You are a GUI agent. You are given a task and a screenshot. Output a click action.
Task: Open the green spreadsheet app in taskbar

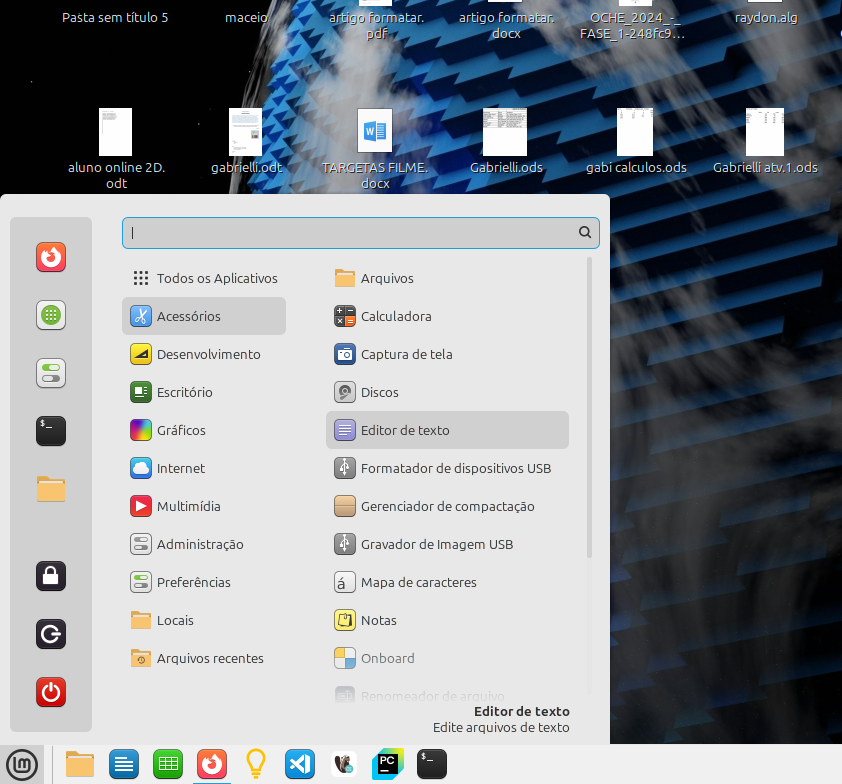[167, 765]
